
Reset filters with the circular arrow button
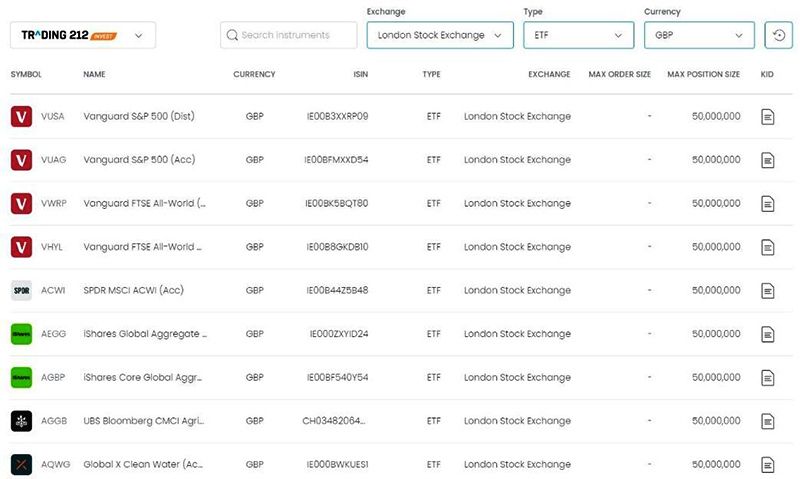coord(779,35)
